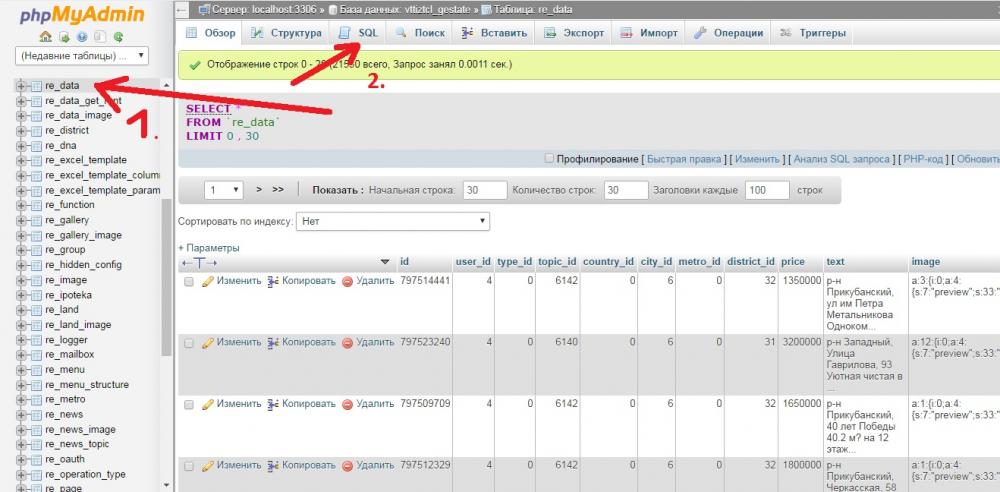Click the re_district table icon
This screenshot has width=1000, height=492.
coord(37,130)
